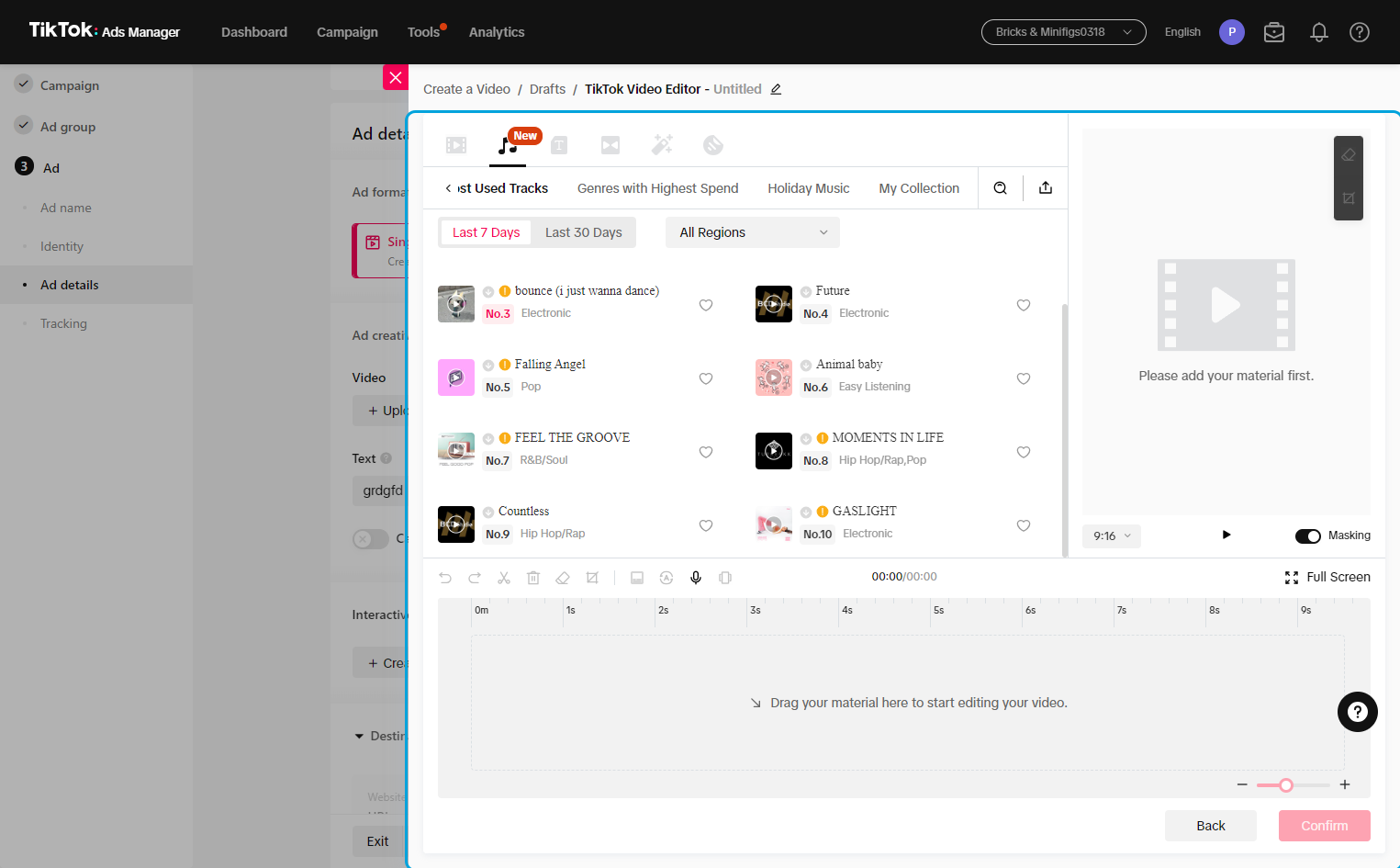Open the Bricks & Minifigs0318 account selector
Viewport: 1400px width, 868px height.
click(x=1064, y=32)
